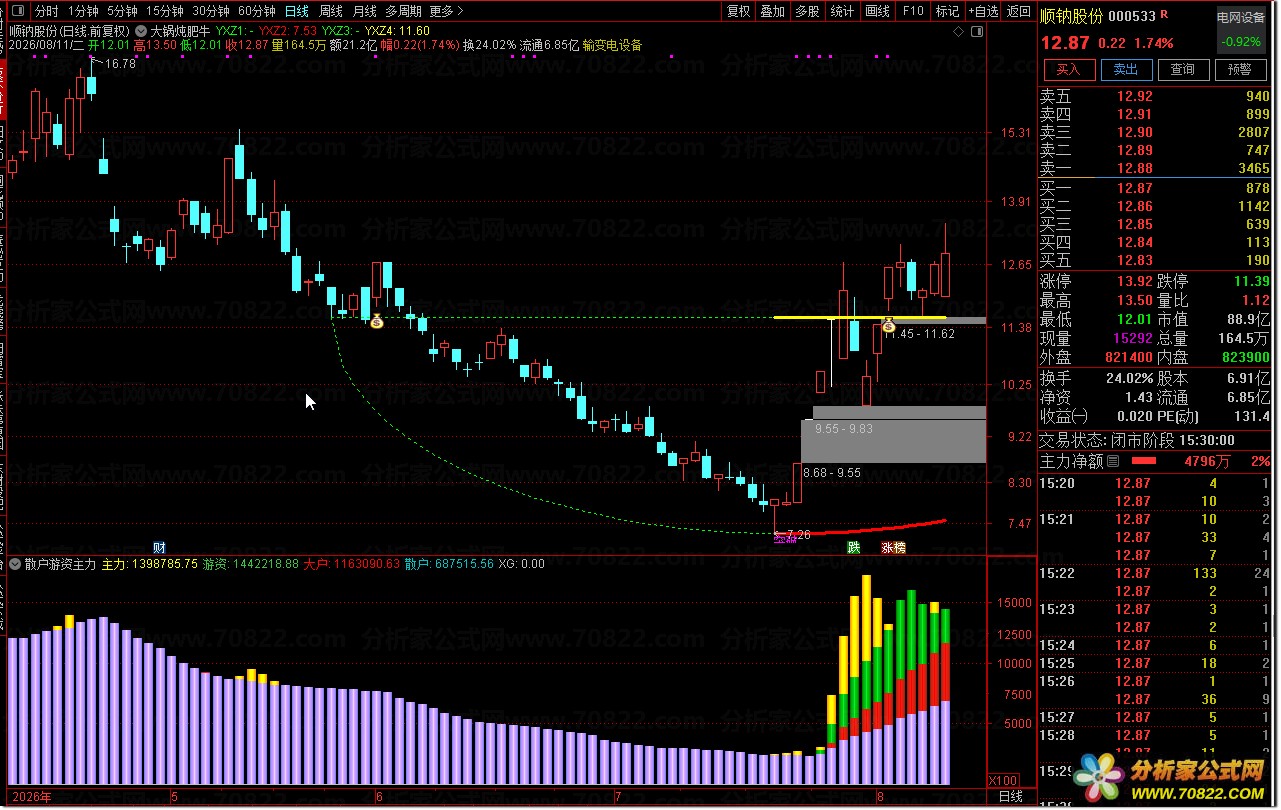Click the 查询 button
The width and height of the screenshot is (1281, 810).
(x=1183, y=69)
